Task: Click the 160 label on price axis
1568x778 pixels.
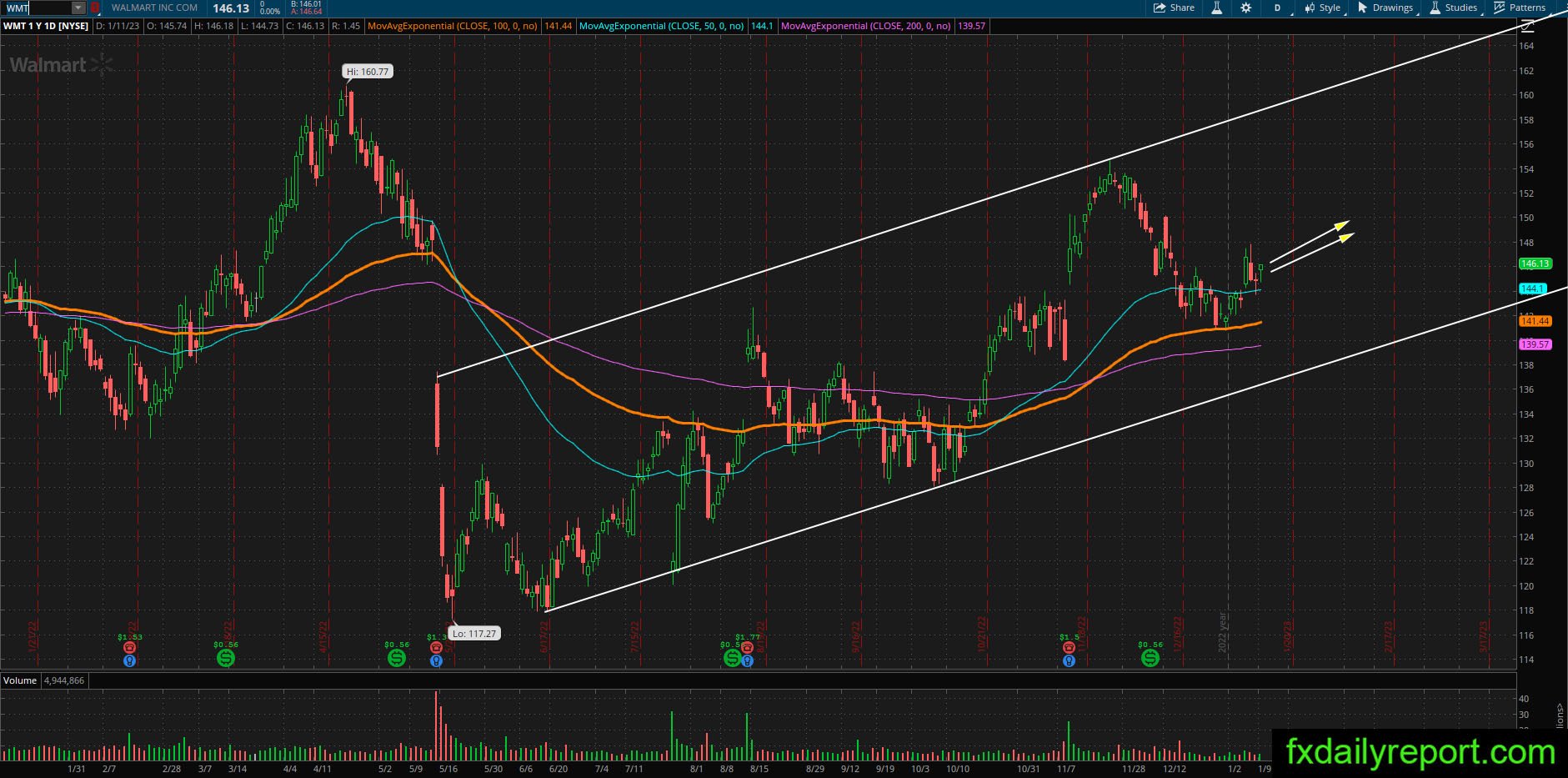Action: [x=1526, y=95]
